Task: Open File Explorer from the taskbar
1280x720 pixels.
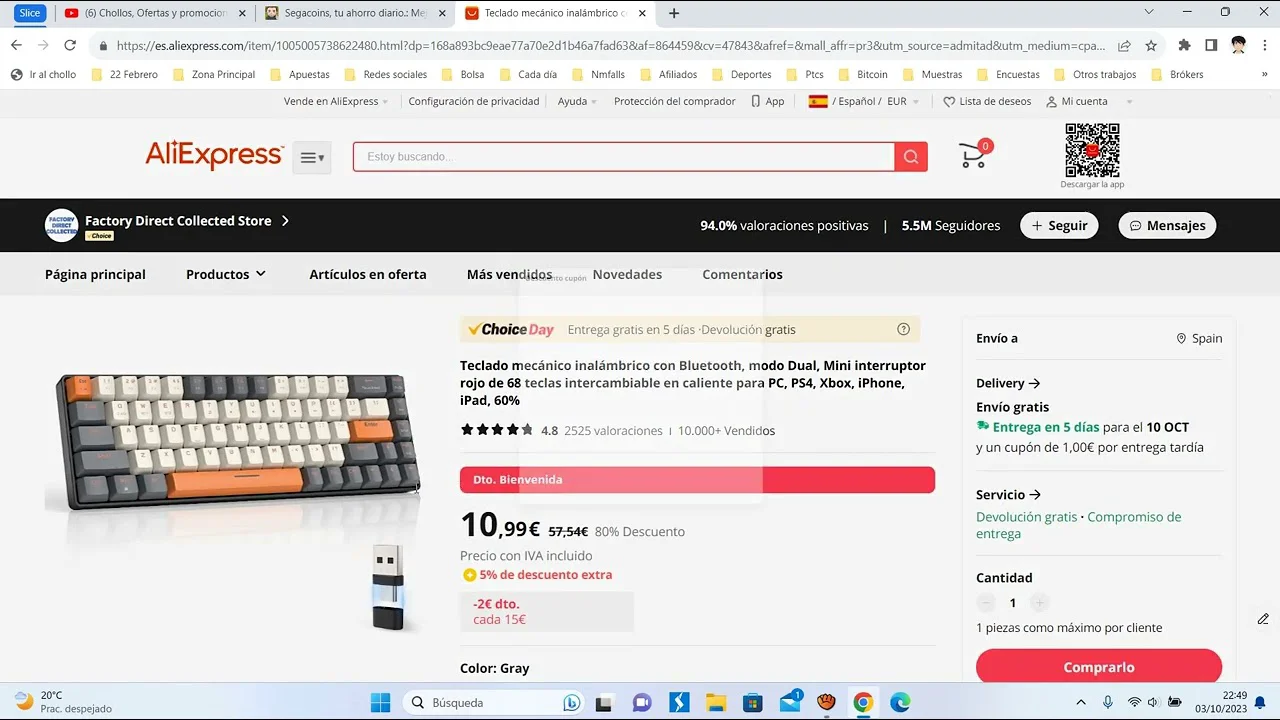Action: click(715, 702)
